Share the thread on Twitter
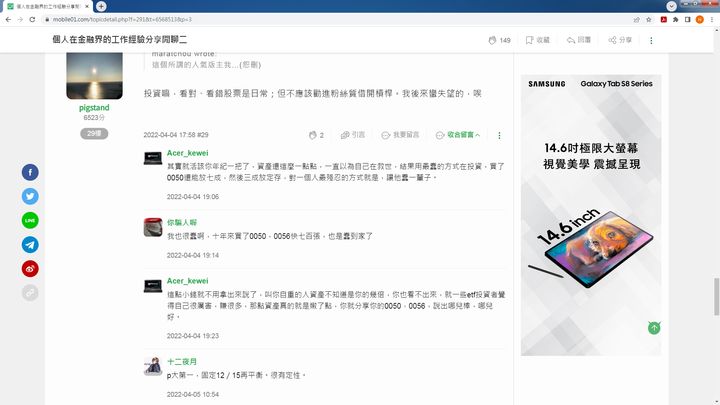The image size is (720, 405). (30, 197)
